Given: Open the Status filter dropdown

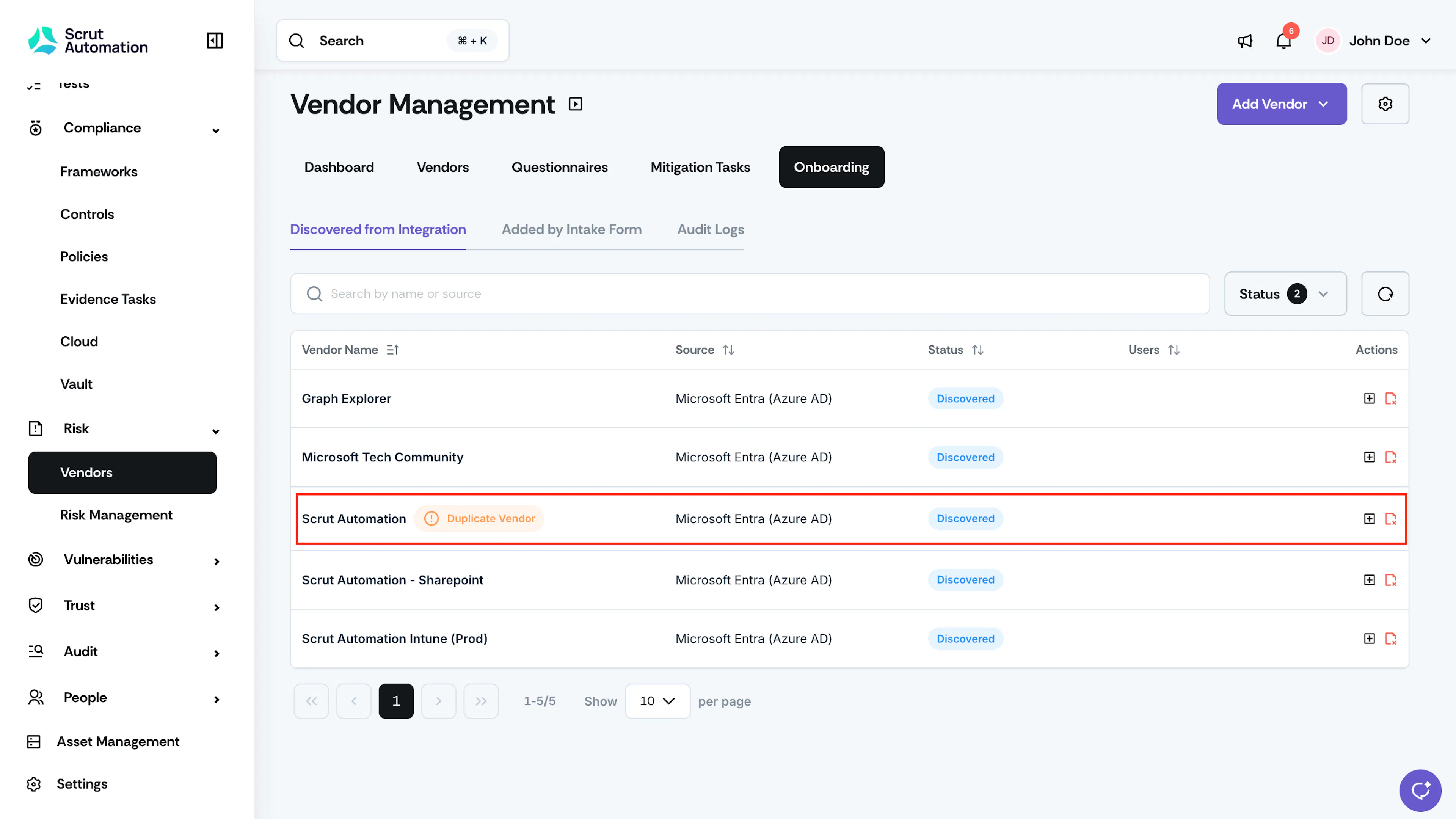Looking at the screenshot, I should [1285, 294].
